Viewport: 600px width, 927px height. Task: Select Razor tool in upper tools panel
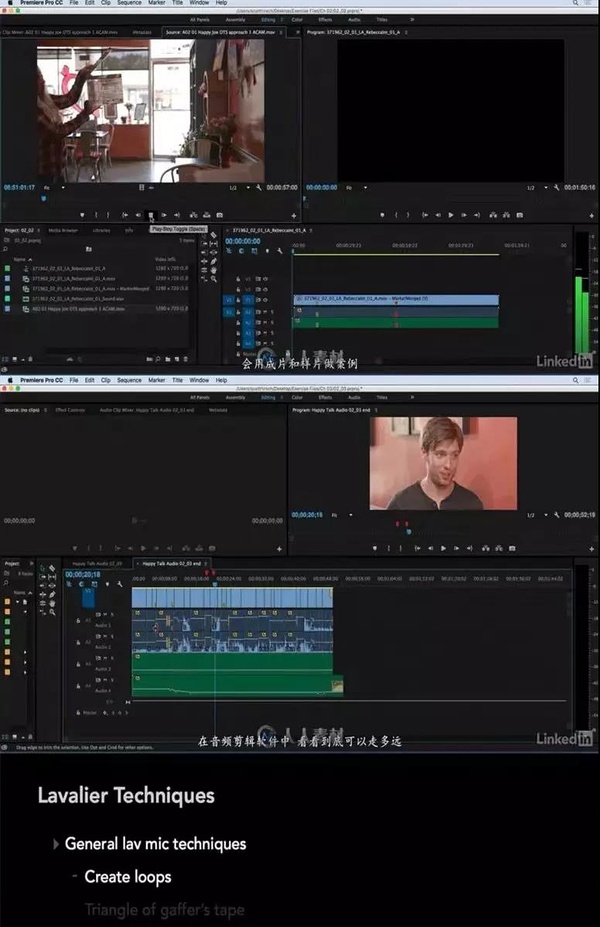pos(213,235)
